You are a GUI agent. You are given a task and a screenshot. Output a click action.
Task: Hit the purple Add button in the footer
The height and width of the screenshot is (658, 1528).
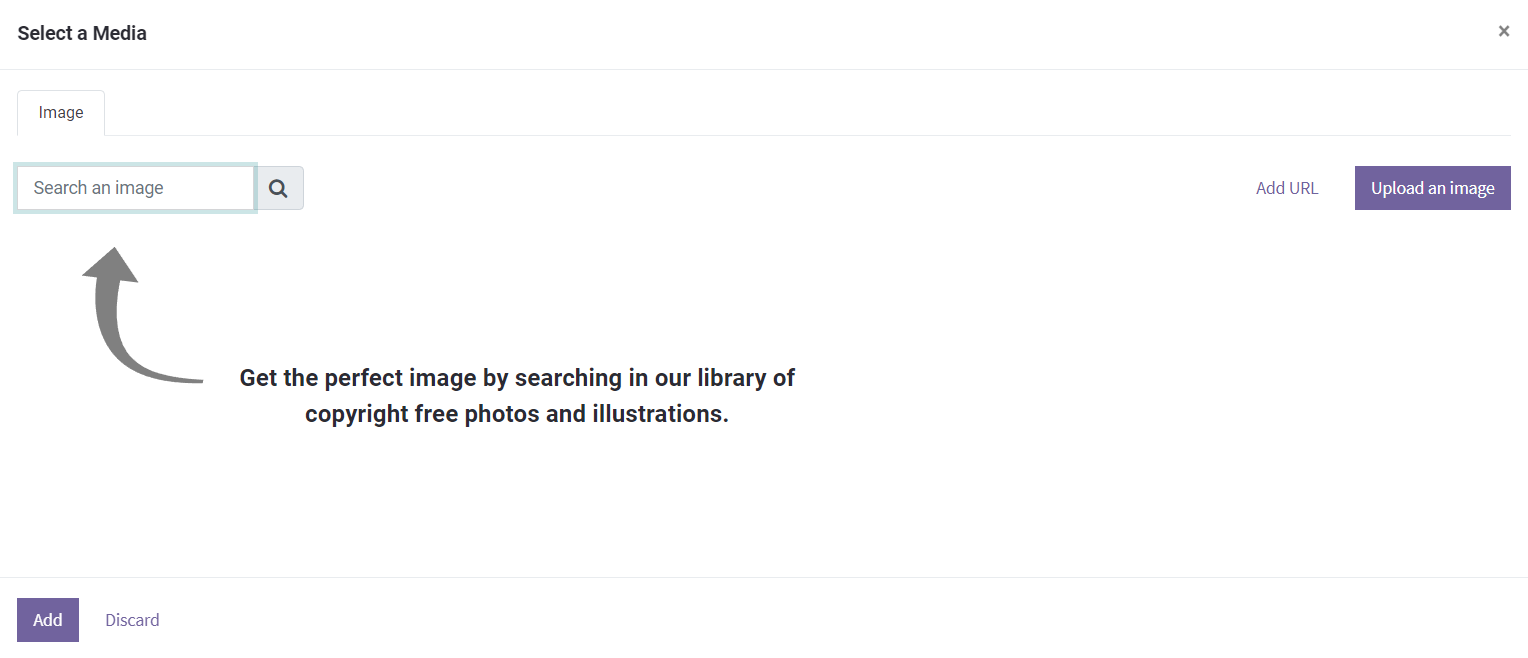point(48,620)
